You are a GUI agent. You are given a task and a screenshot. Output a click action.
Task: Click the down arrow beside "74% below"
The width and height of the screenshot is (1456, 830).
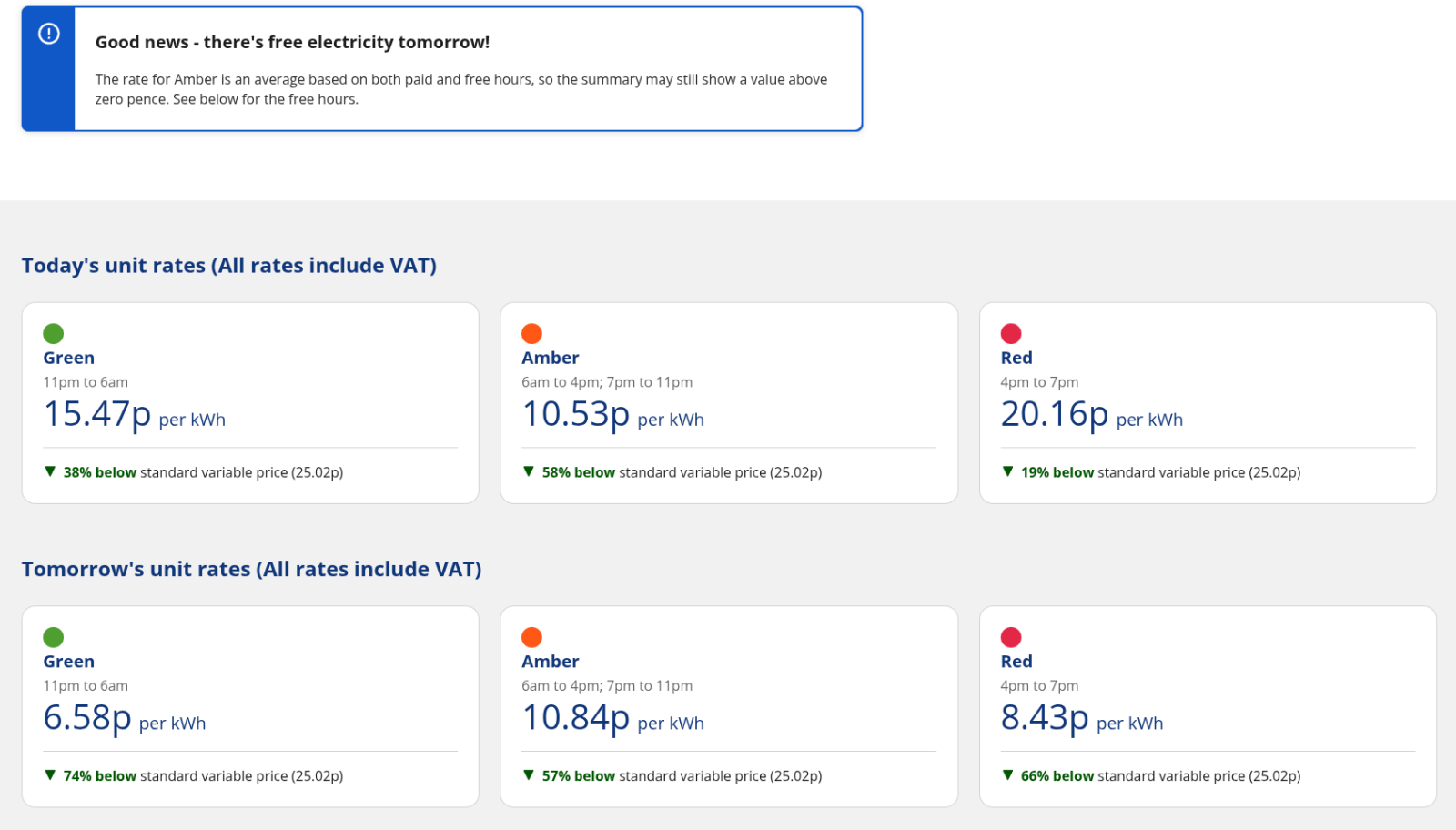pos(50,775)
